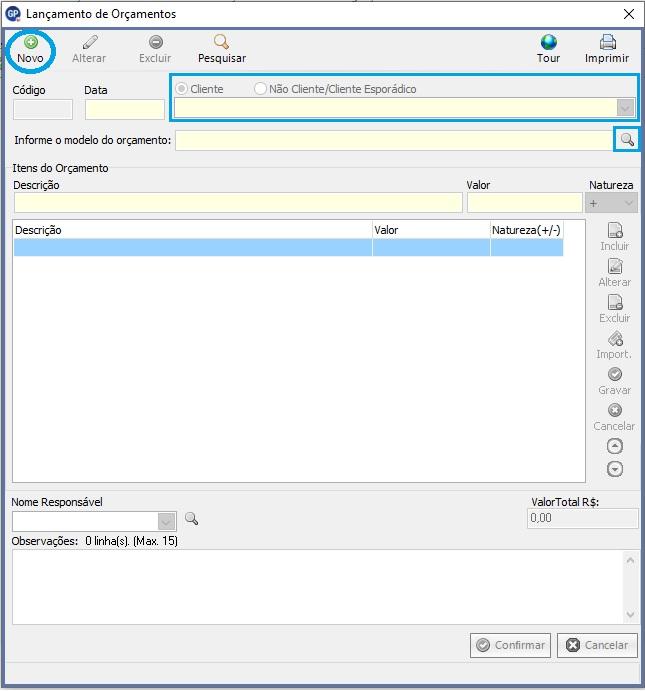645x691 pixels.
Task: Click the Imprimir printer icon
Action: pos(608,42)
